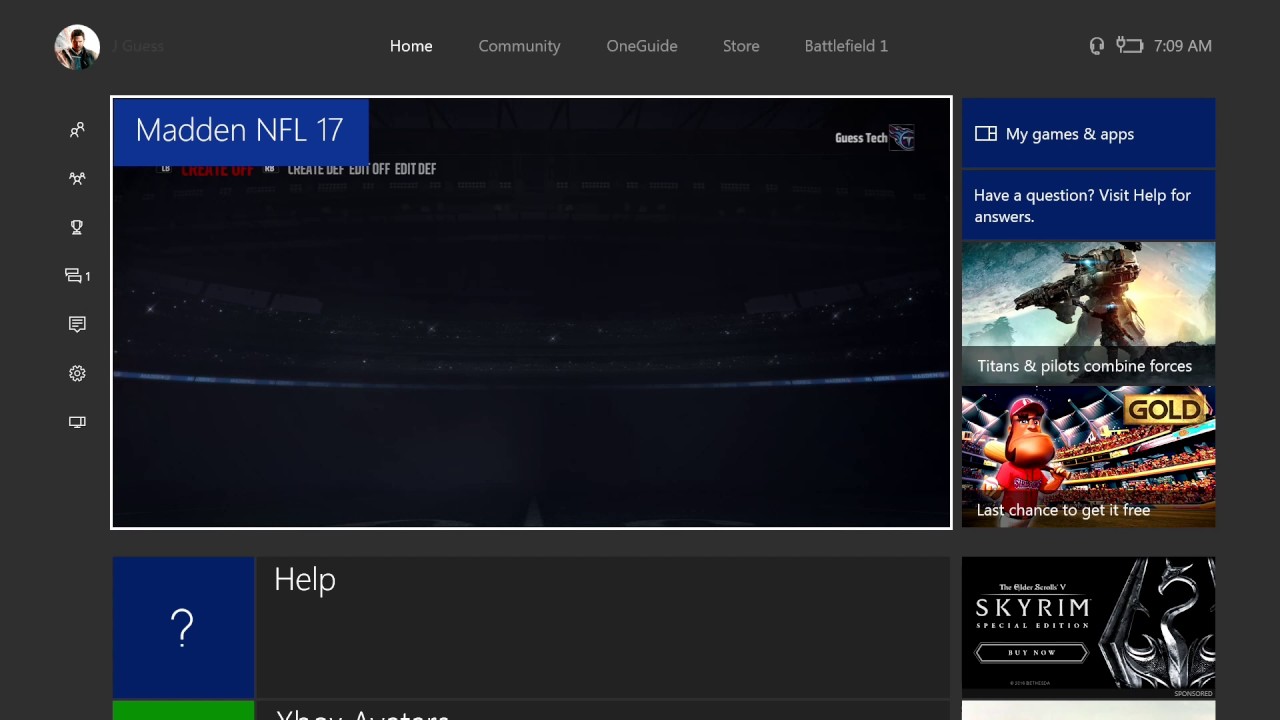Open the Store tab
This screenshot has width=1280, height=720.
click(741, 46)
